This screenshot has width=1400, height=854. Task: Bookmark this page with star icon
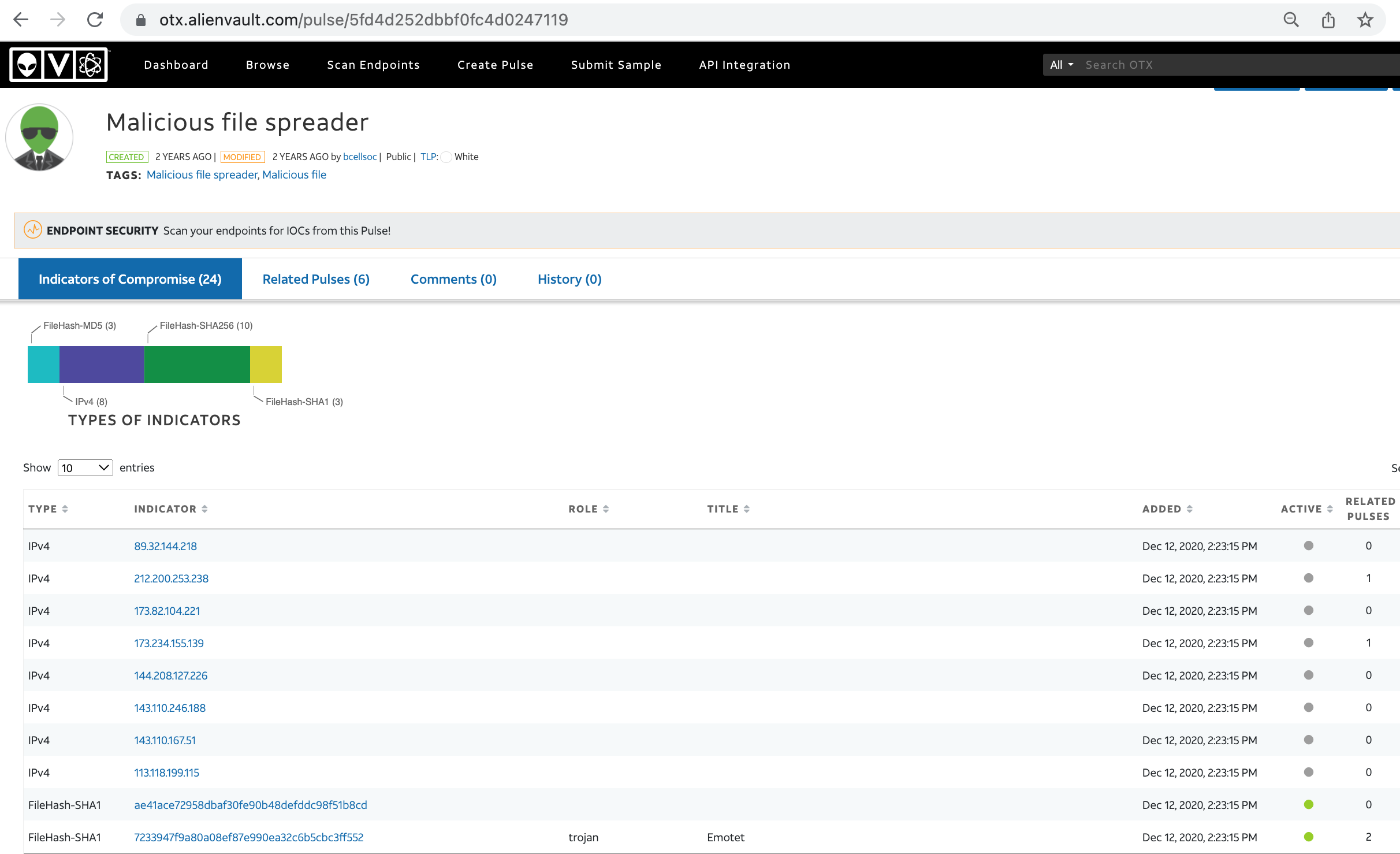coord(1365,20)
